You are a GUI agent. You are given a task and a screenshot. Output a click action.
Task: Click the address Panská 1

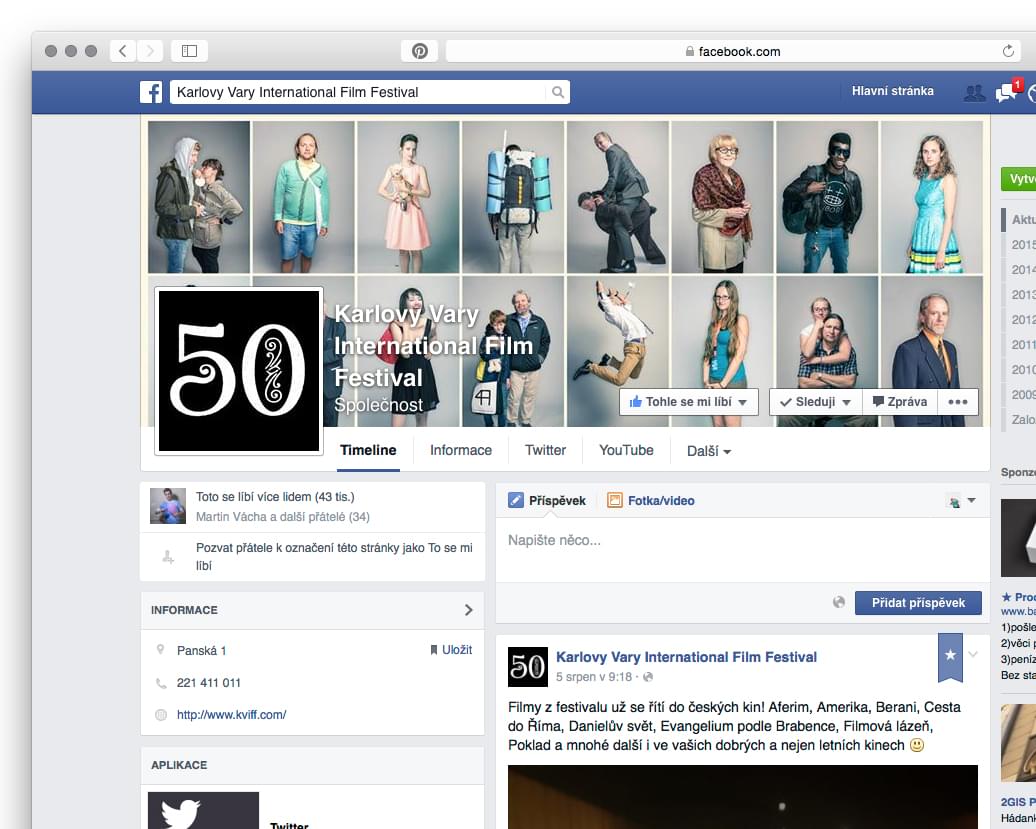pos(202,651)
